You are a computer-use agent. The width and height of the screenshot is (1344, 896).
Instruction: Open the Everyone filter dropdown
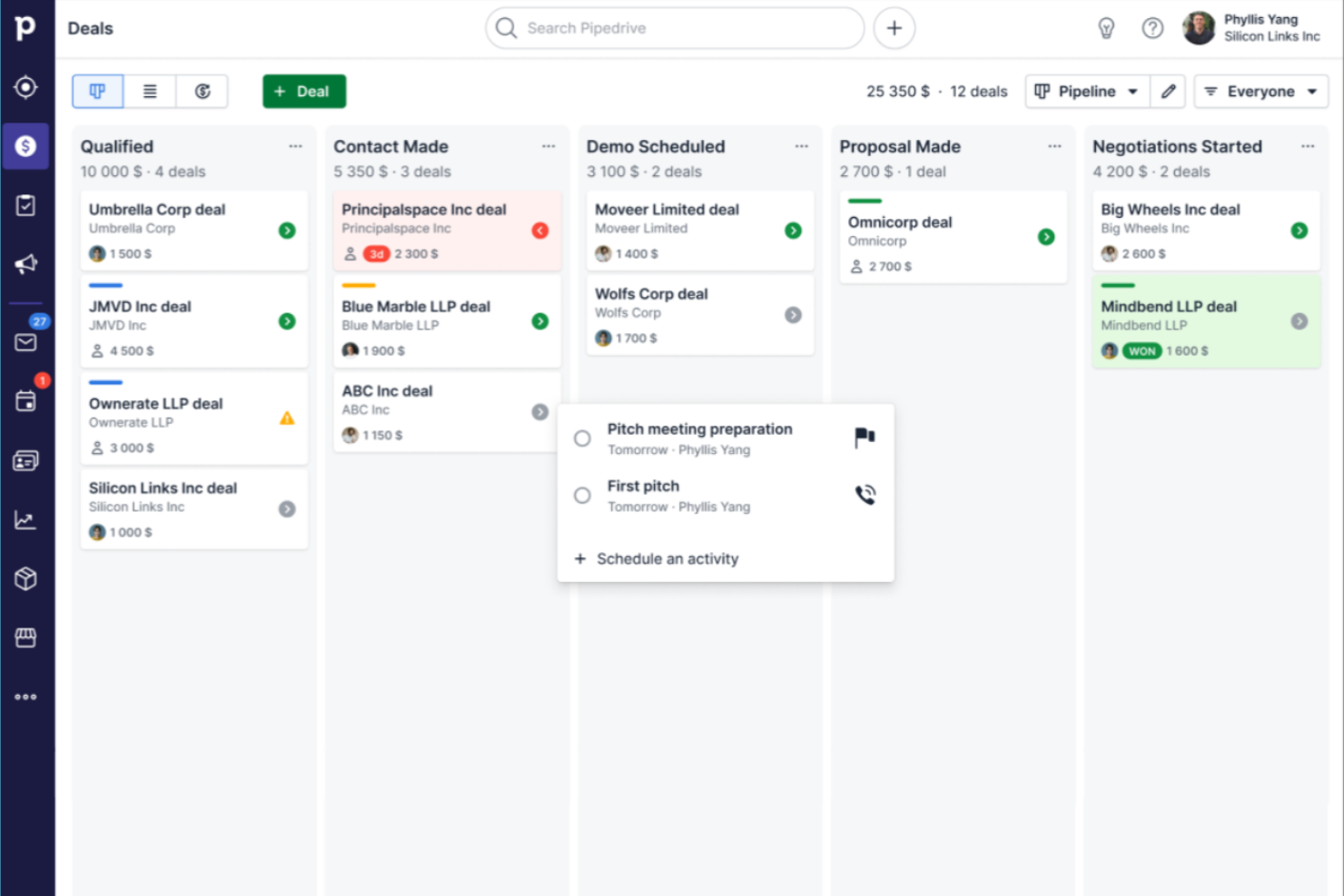1260,91
